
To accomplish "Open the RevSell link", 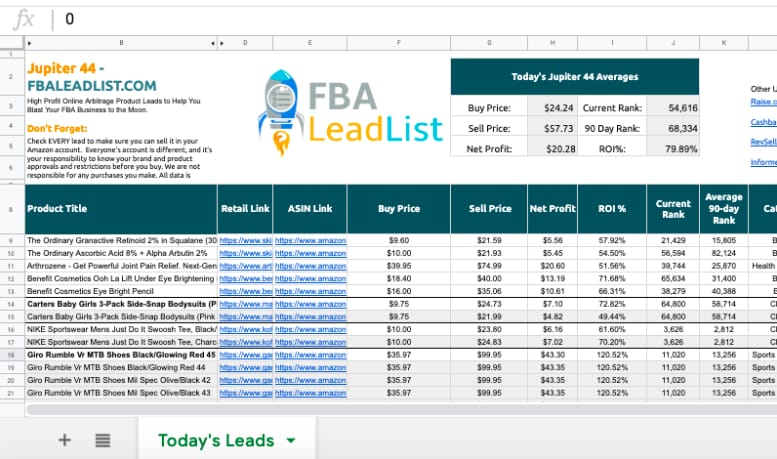I will [763, 142].
